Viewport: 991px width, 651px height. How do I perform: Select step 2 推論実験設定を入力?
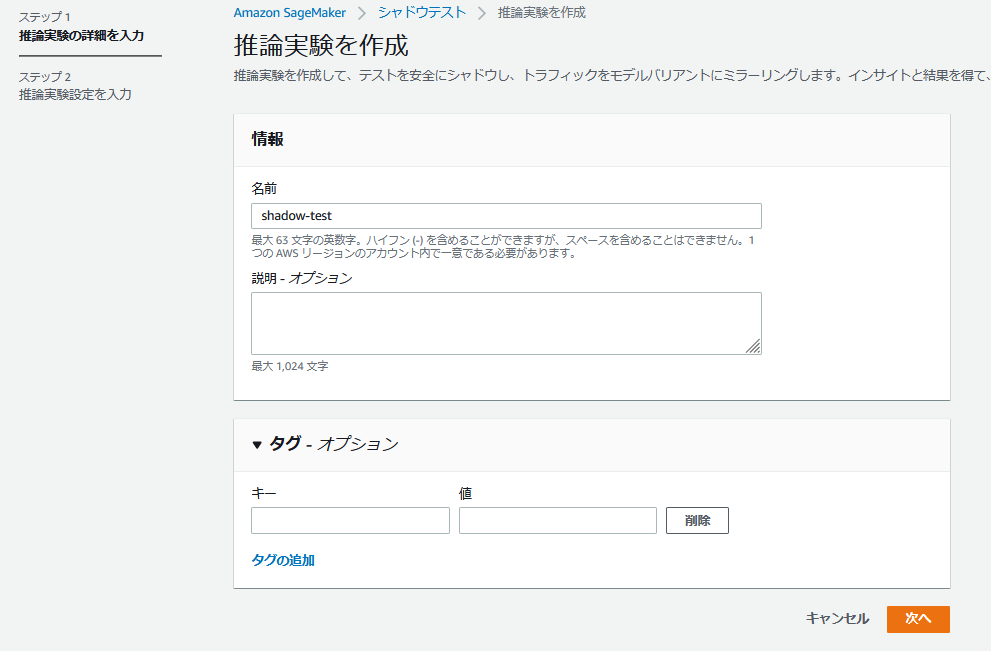[x=75, y=94]
